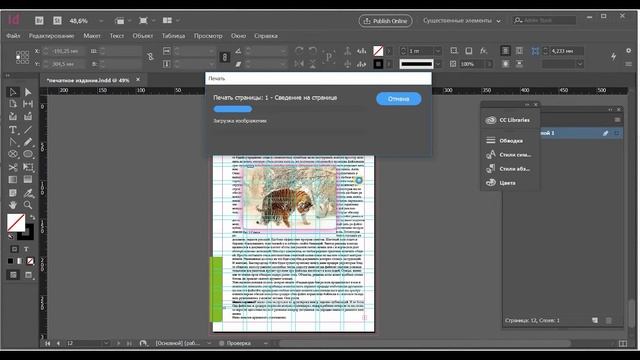
Task: Select the Ellipse tool
Action: (28, 154)
